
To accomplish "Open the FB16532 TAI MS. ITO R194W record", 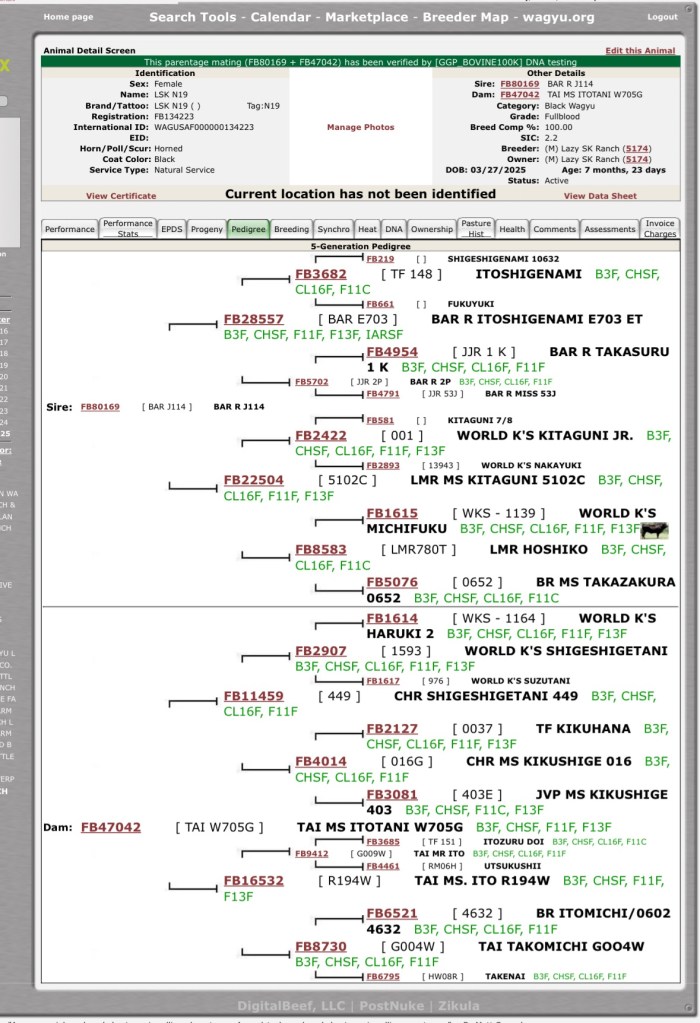I will [254, 881].
